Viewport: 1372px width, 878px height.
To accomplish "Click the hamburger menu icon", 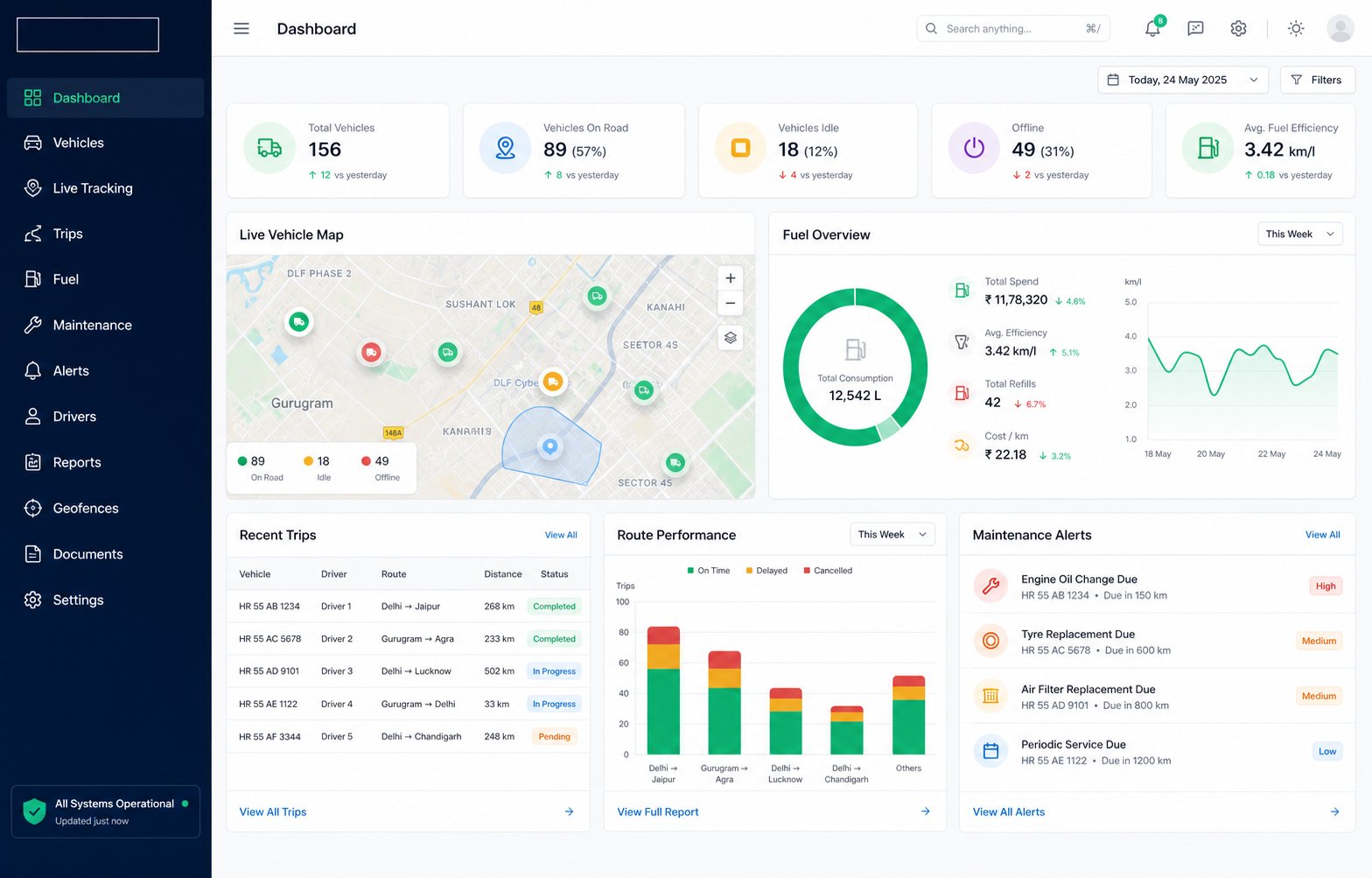I will [x=241, y=29].
